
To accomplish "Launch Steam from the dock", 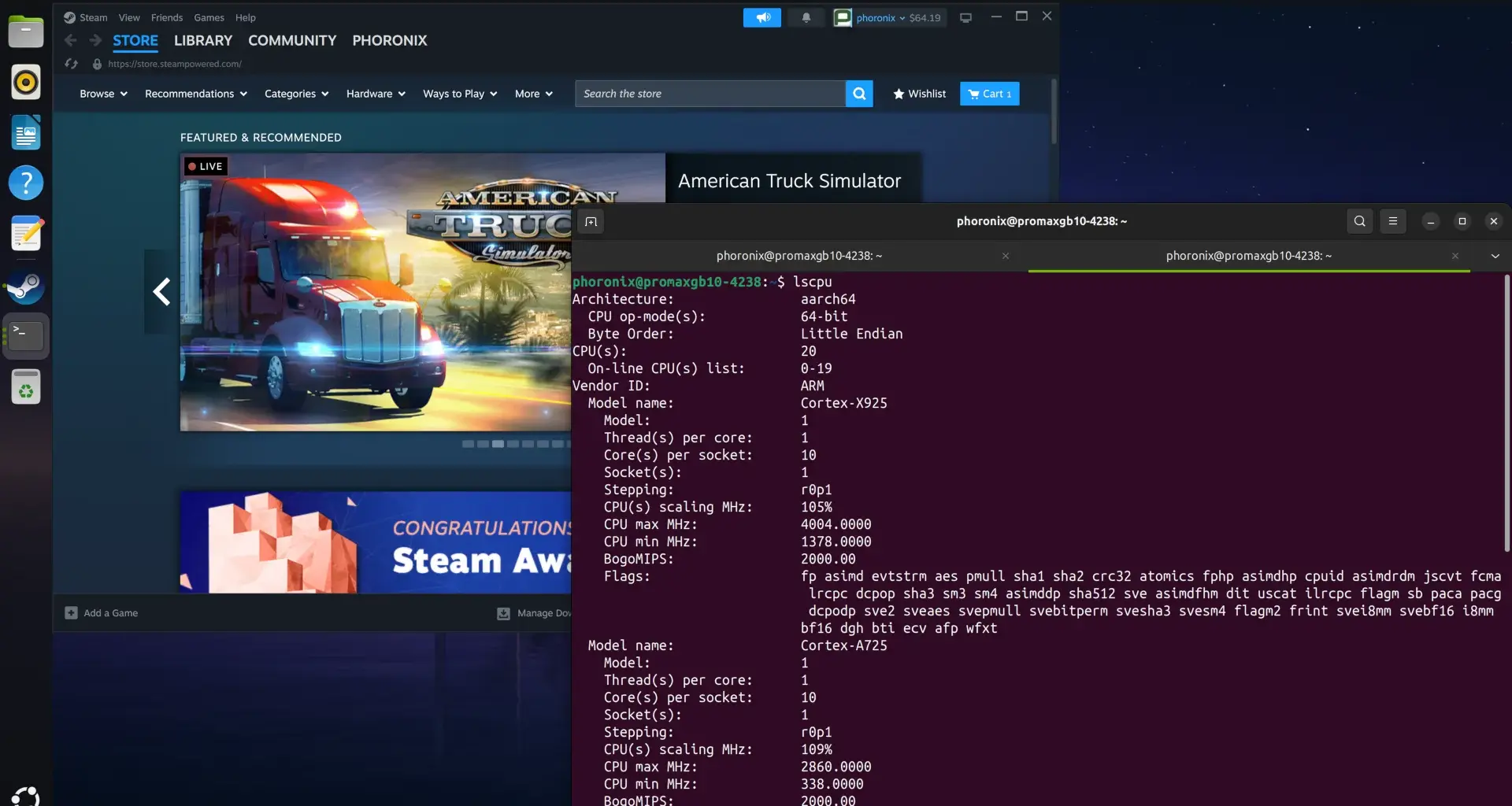I will [x=26, y=287].
